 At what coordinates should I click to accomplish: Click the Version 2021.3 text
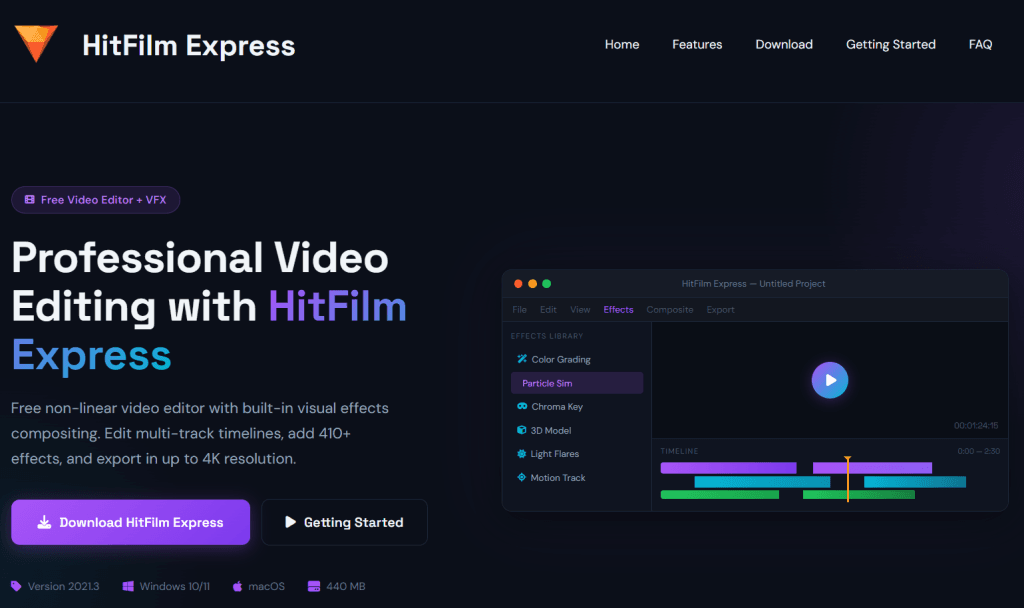point(63,586)
